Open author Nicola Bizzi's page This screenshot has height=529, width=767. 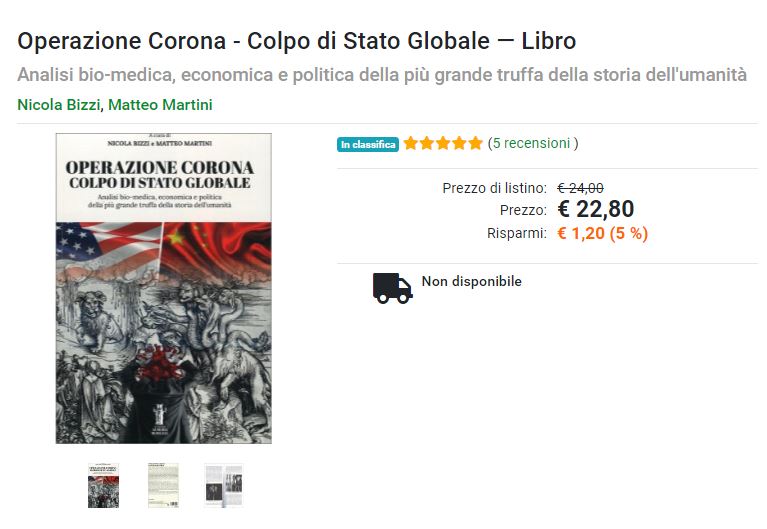59,105
